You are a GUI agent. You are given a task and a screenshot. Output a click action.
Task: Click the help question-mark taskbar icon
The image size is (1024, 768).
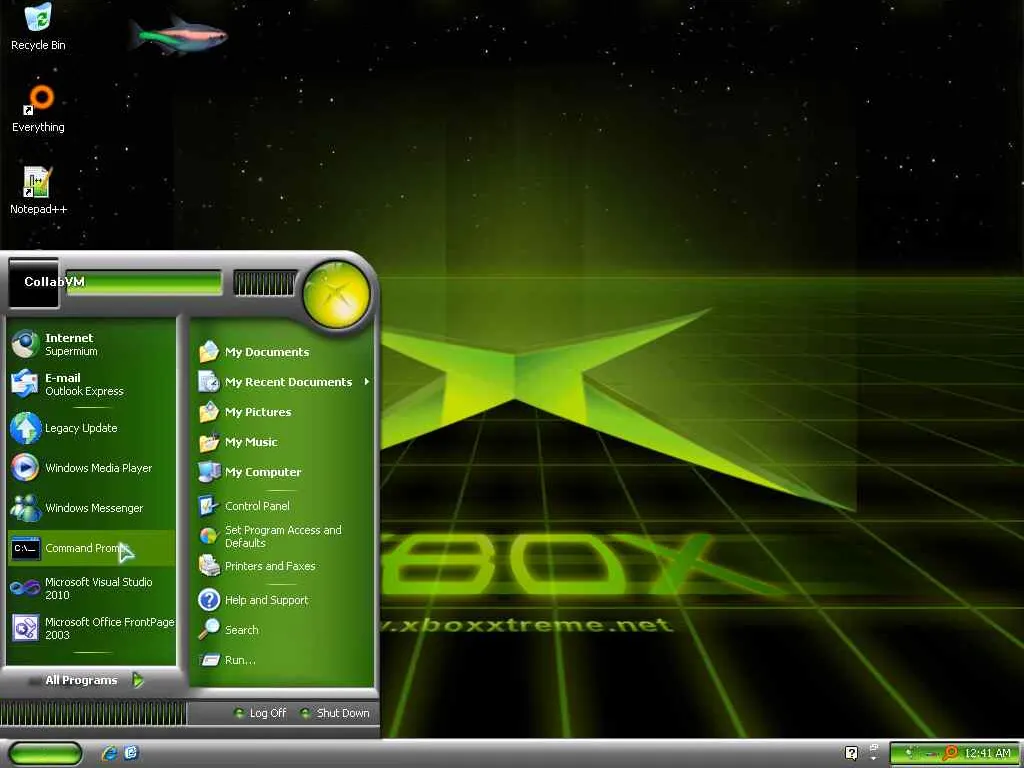pyautogui.click(x=852, y=754)
